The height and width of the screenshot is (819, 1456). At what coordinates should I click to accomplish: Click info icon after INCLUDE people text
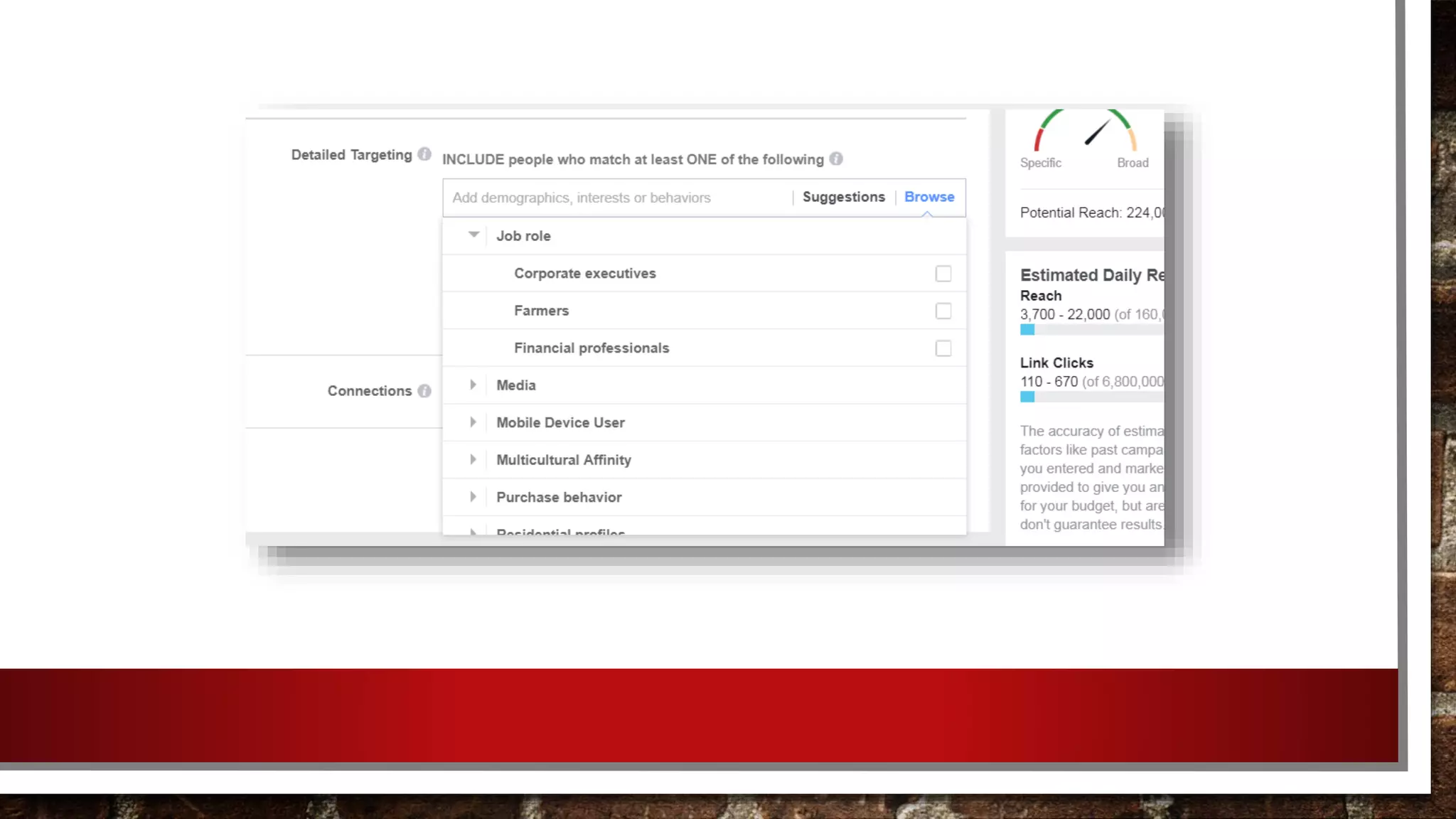coord(836,159)
